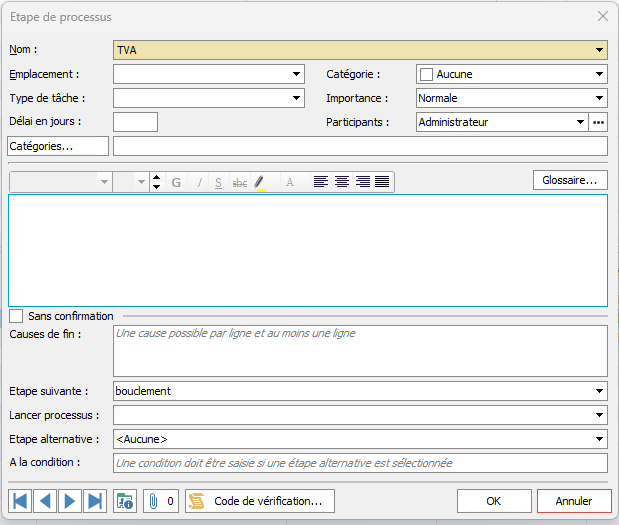The image size is (619, 525).
Task: Expand the Emplacement dropdown
Action: click(x=296, y=74)
